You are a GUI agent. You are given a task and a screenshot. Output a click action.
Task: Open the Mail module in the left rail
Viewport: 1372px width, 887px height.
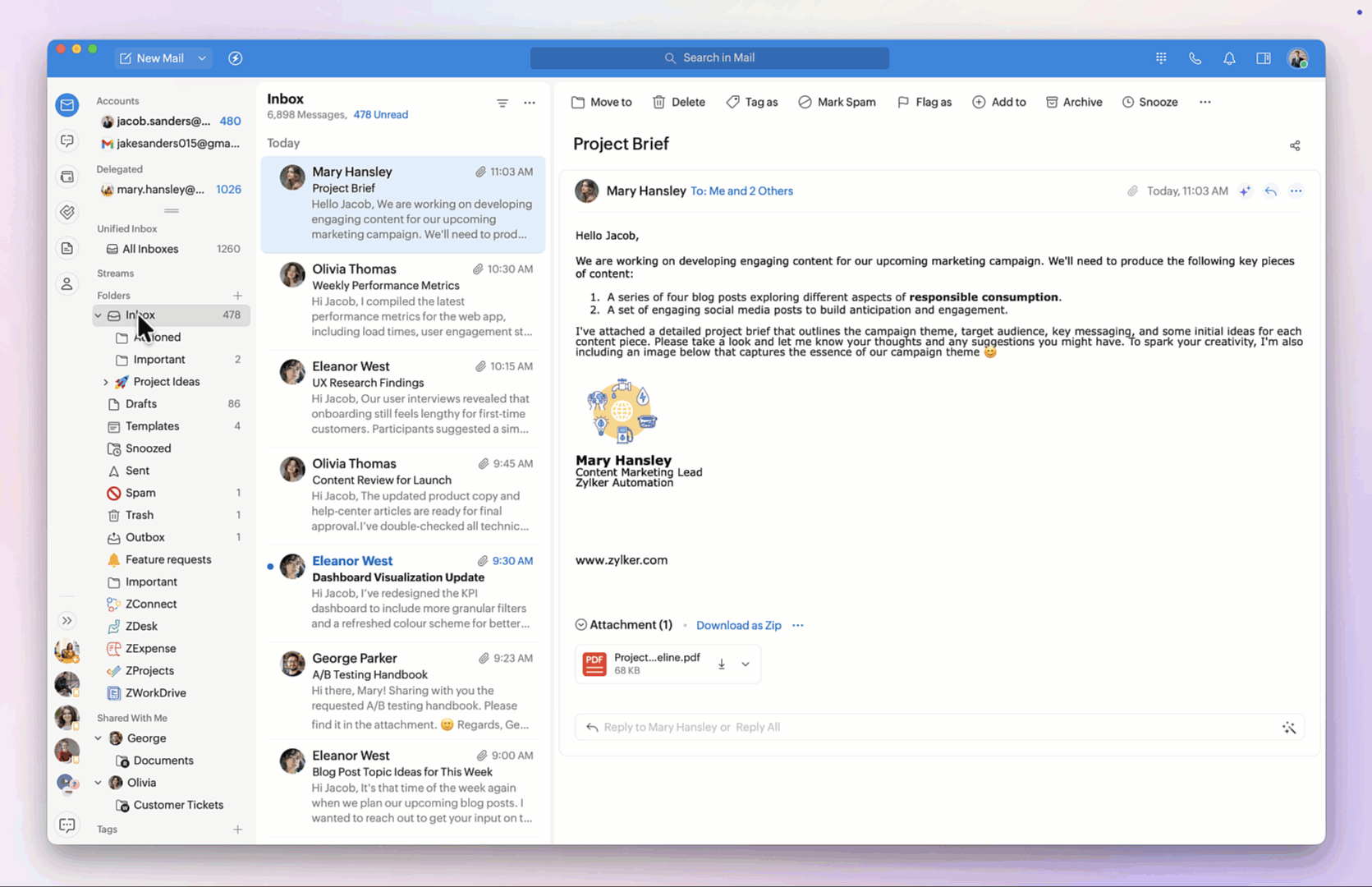click(67, 105)
